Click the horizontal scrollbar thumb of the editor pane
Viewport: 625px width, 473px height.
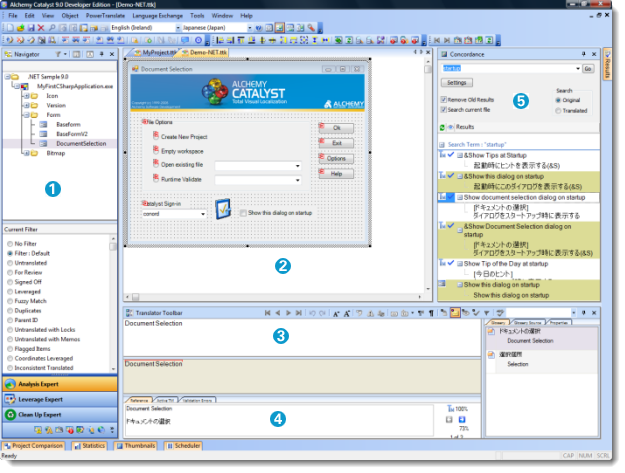136,297
